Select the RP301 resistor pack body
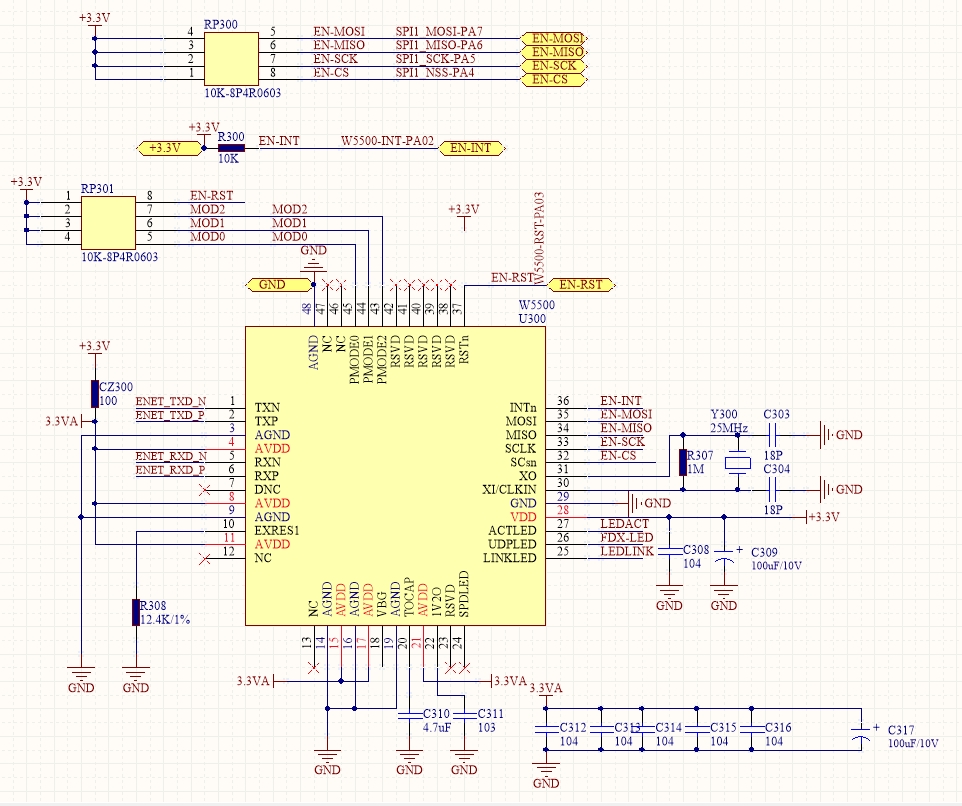 point(108,223)
